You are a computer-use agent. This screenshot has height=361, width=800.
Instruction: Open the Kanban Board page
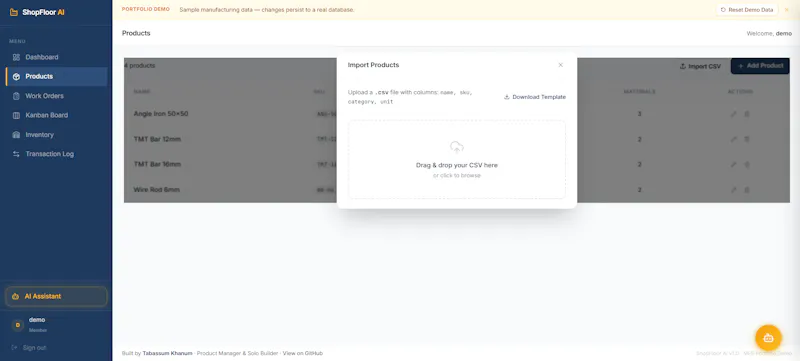(x=56, y=115)
